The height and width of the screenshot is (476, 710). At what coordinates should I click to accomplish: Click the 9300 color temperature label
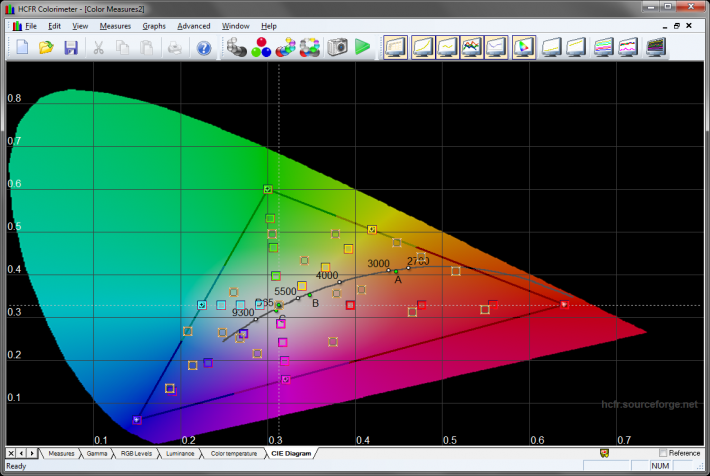(x=243, y=313)
